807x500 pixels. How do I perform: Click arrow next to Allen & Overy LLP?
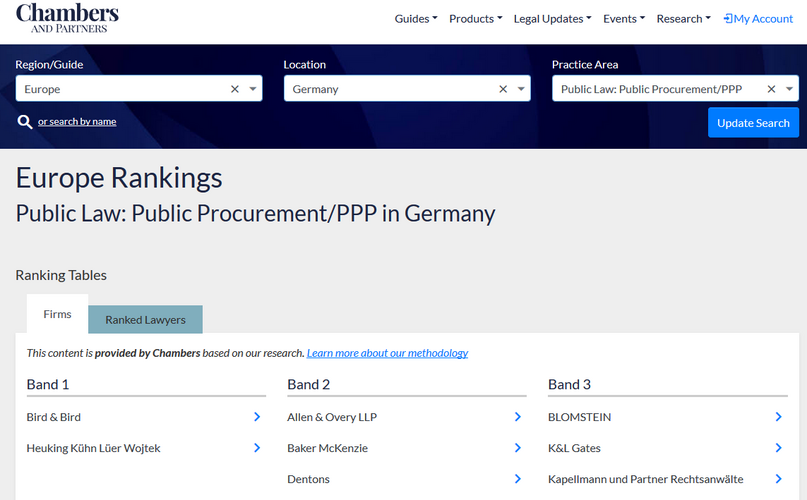[518, 417]
